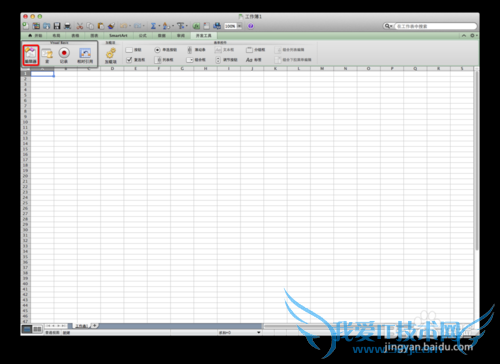Screen dimensions: 500x364
Task: Toggle the Relative Reference icon
Action: tap(85, 55)
